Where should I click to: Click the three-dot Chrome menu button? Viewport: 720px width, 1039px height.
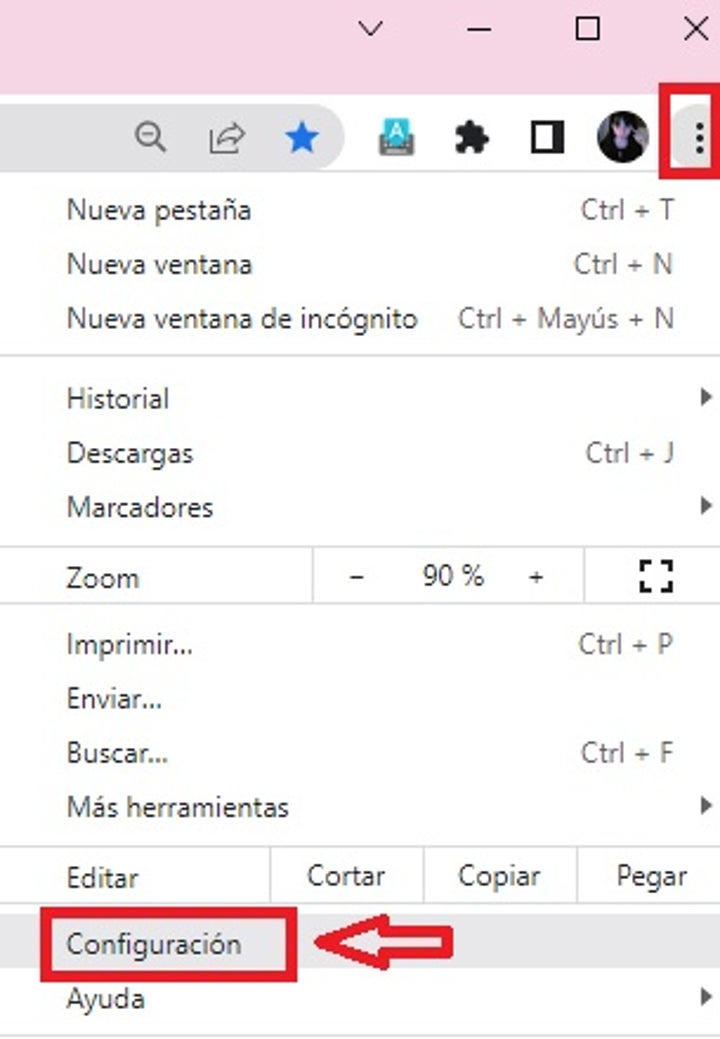tap(698, 138)
